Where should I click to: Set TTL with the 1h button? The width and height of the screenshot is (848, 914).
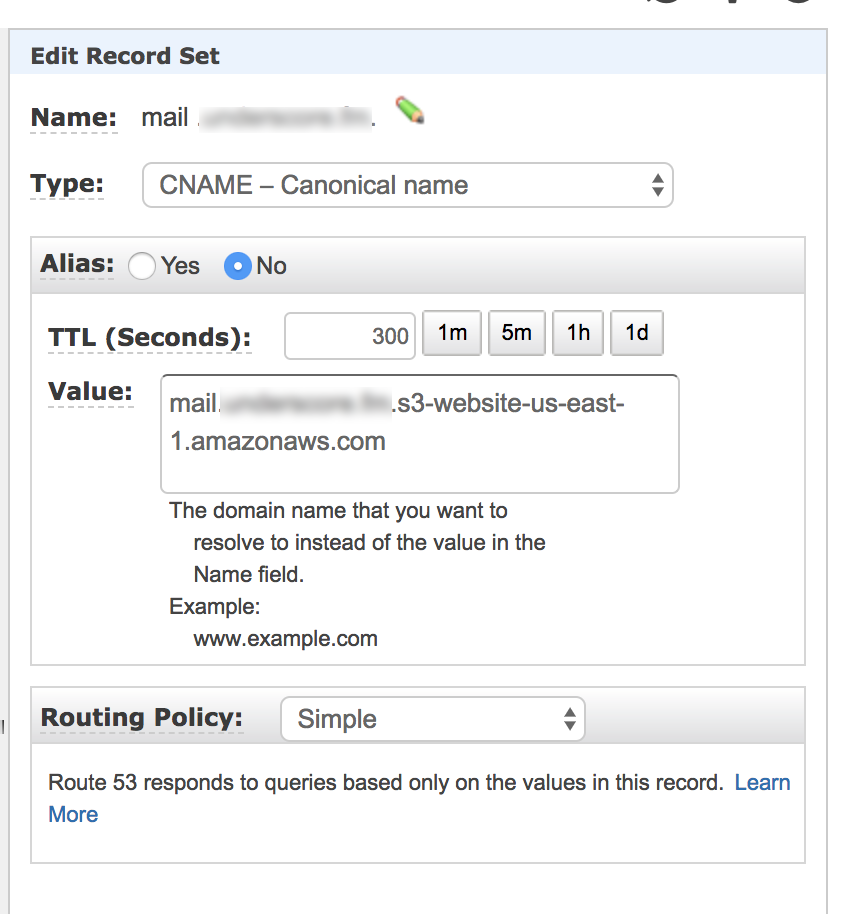[x=578, y=333]
